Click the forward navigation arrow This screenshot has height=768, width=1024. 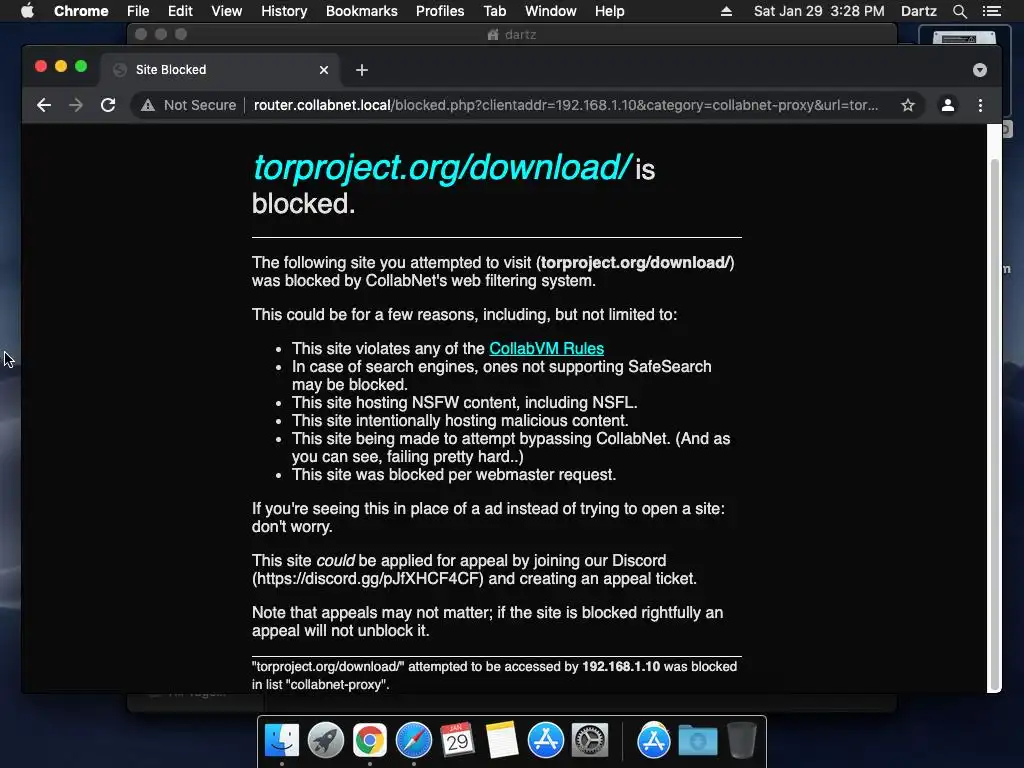coord(76,105)
